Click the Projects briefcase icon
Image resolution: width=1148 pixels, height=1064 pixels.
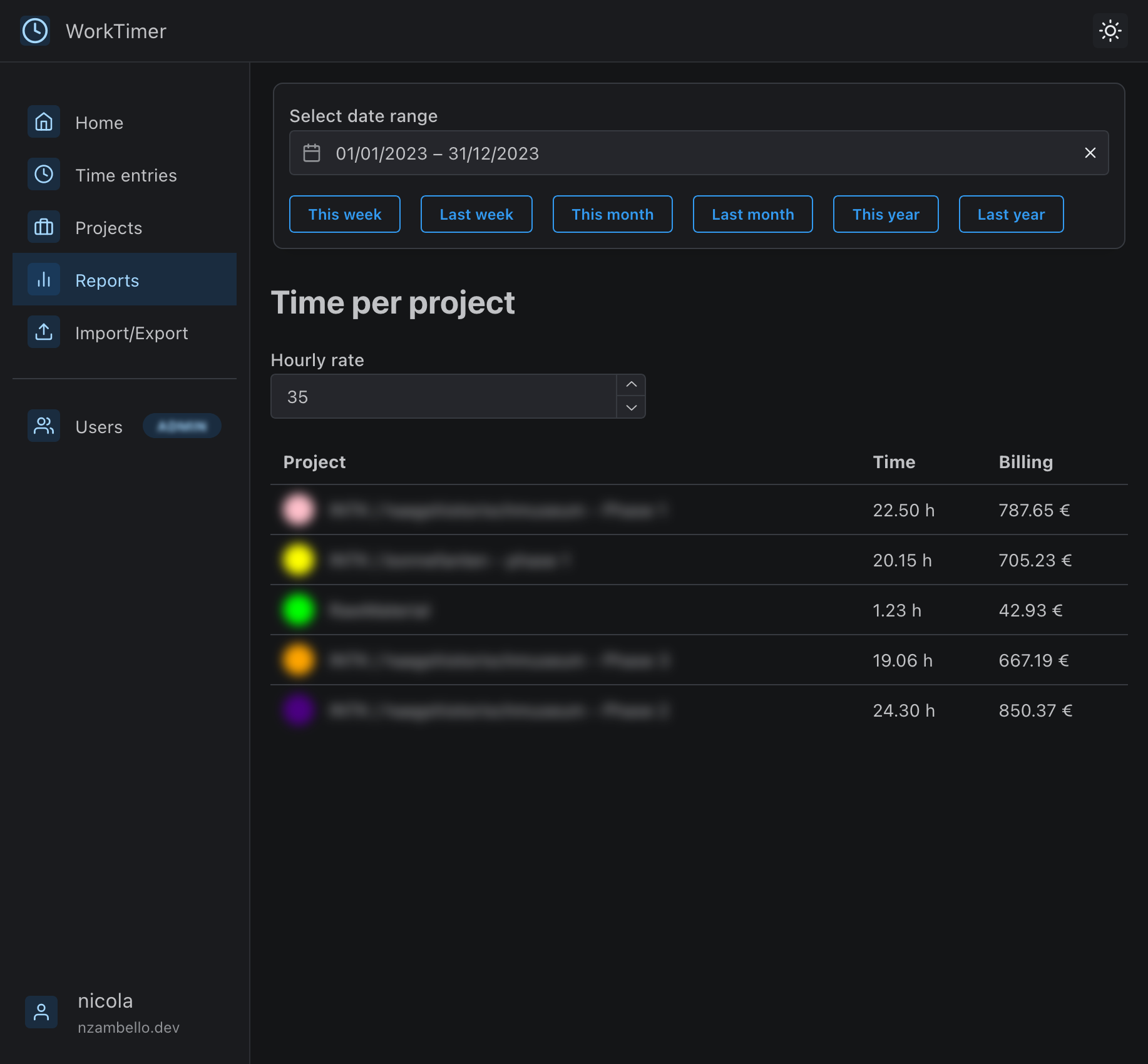[44, 227]
